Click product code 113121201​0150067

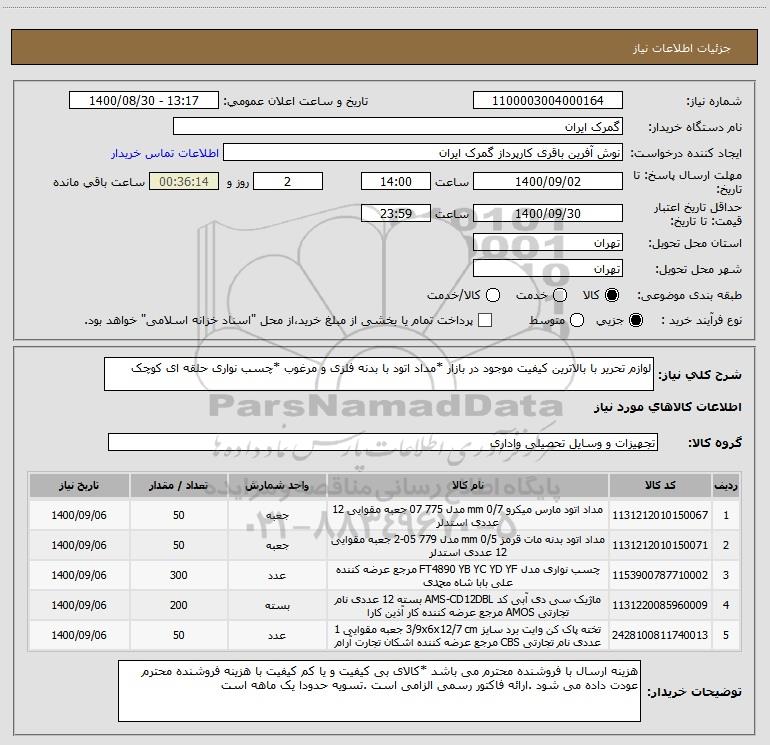[660, 515]
